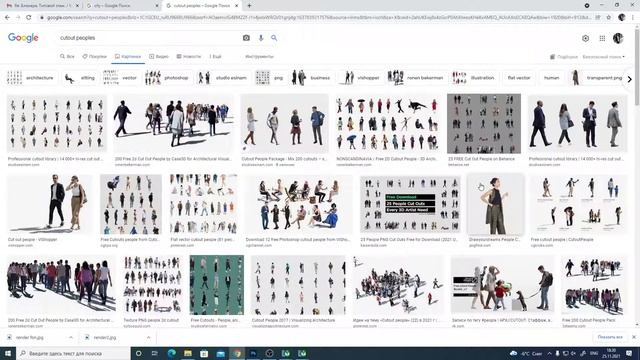
Task: Click the Google logo
Action: 23,38
